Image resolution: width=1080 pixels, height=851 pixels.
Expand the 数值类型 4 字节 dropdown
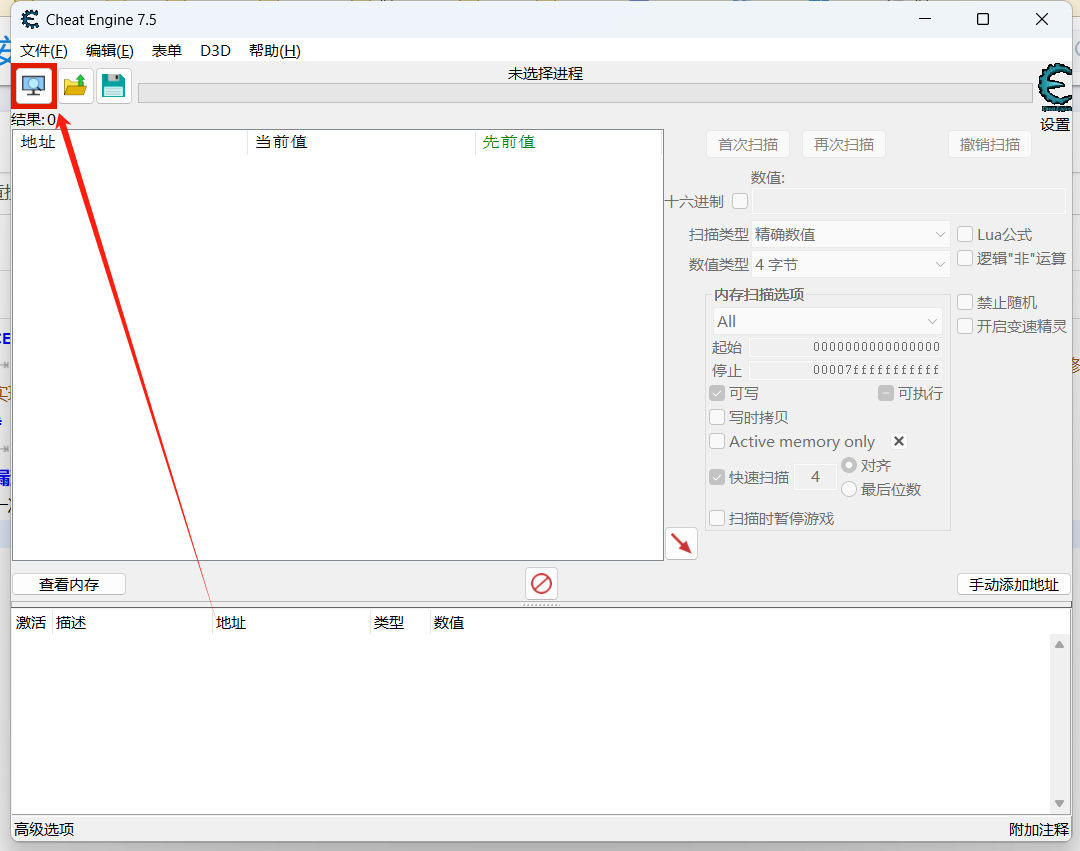coord(851,264)
